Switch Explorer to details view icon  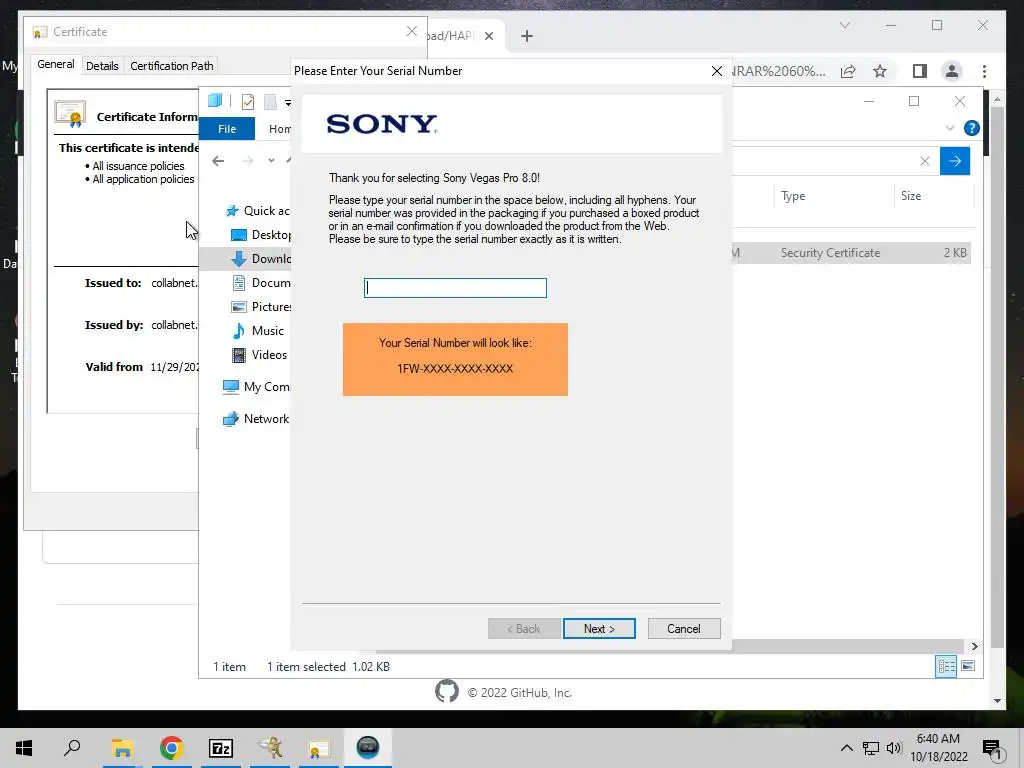coord(946,666)
